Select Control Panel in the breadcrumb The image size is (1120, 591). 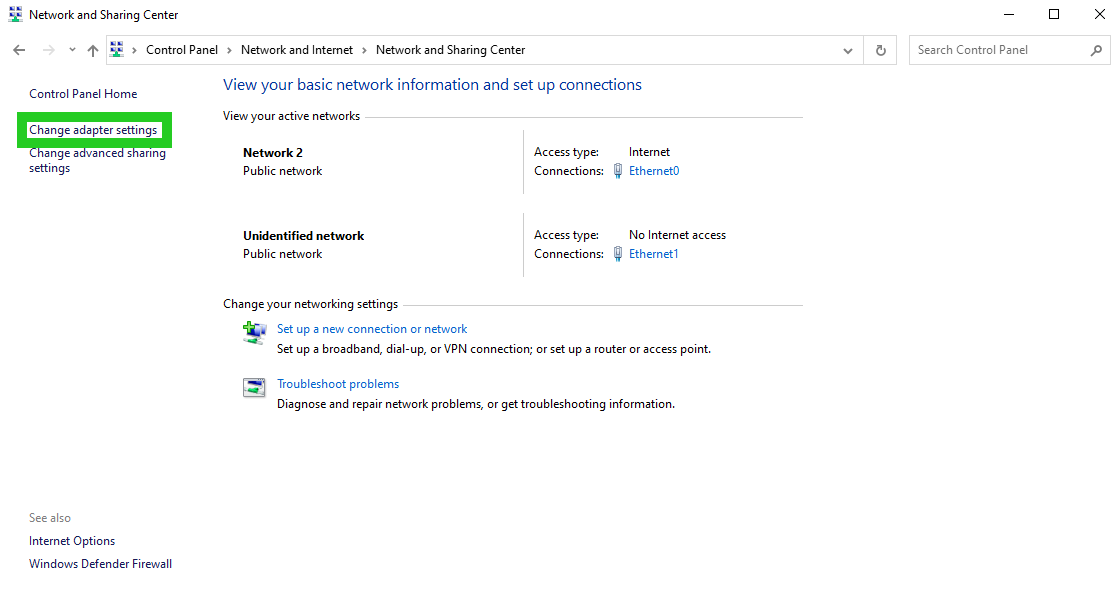(x=181, y=49)
